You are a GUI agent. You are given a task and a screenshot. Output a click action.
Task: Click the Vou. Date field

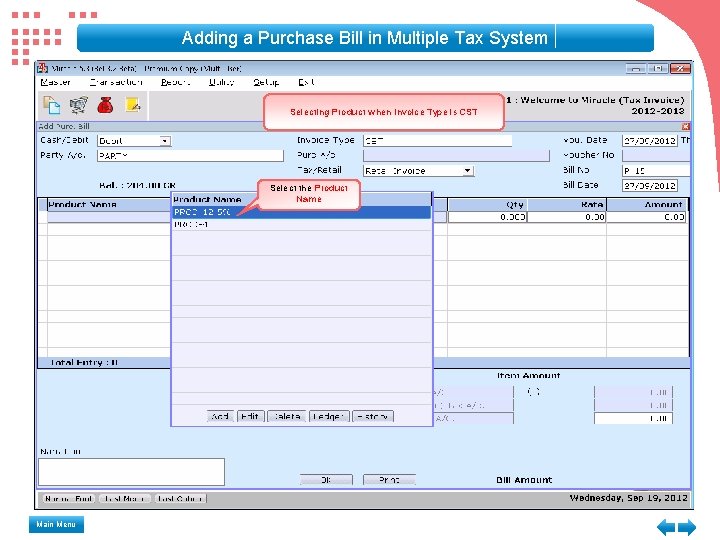[x=650, y=140]
